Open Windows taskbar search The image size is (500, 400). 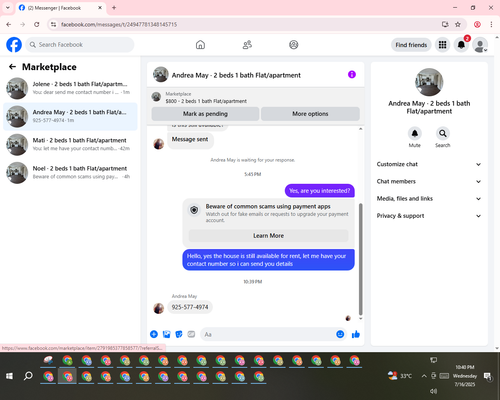pos(28,376)
